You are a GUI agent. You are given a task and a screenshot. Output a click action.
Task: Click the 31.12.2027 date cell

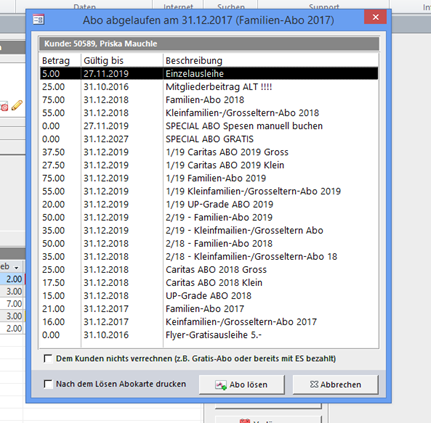click(106, 139)
